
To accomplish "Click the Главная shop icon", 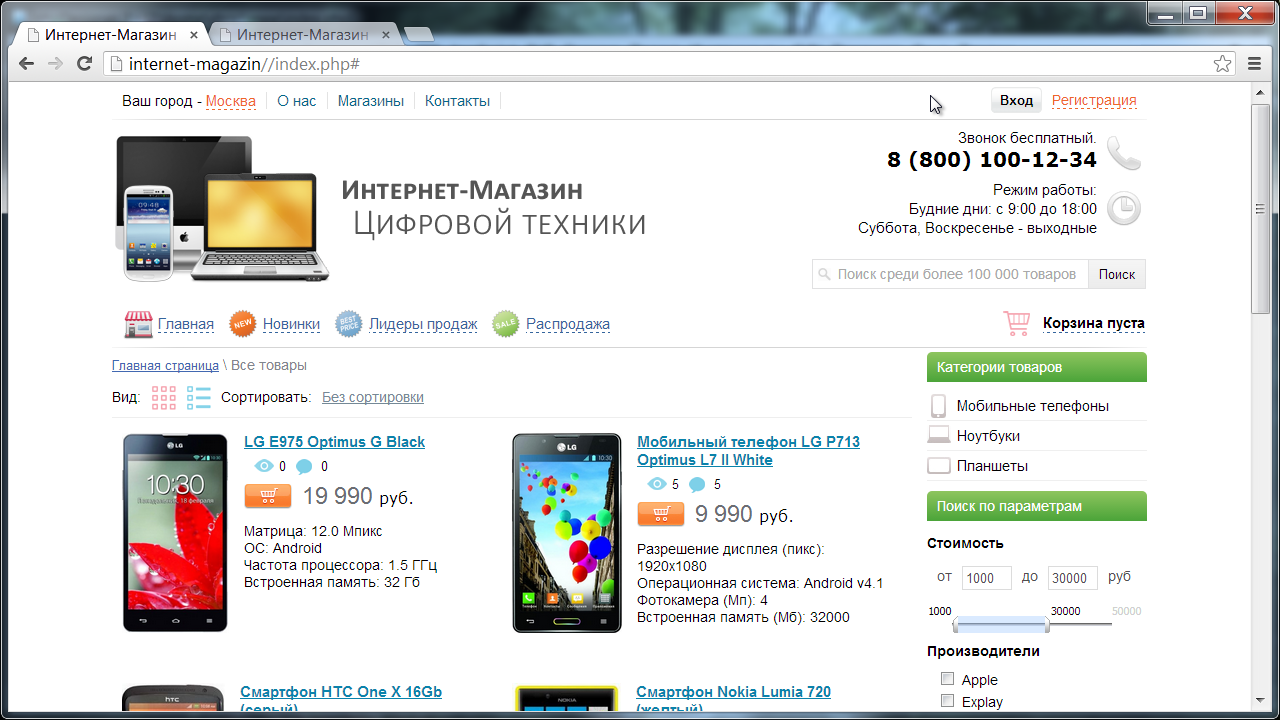I will [x=138, y=324].
